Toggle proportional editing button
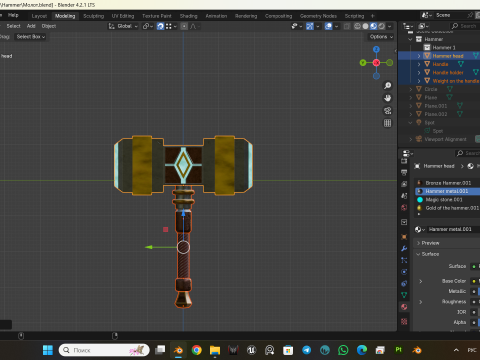 click(184, 26)
